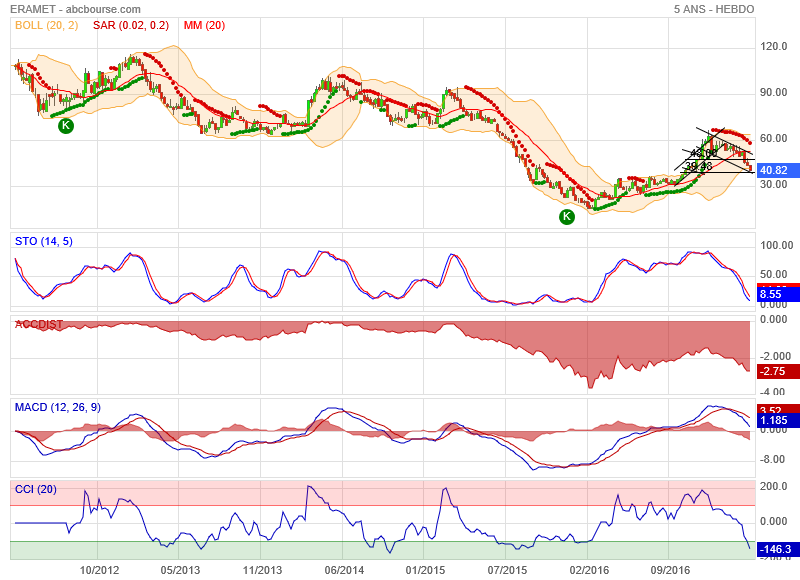Click the 100.00 stochastic axis label

coord(777,245)
